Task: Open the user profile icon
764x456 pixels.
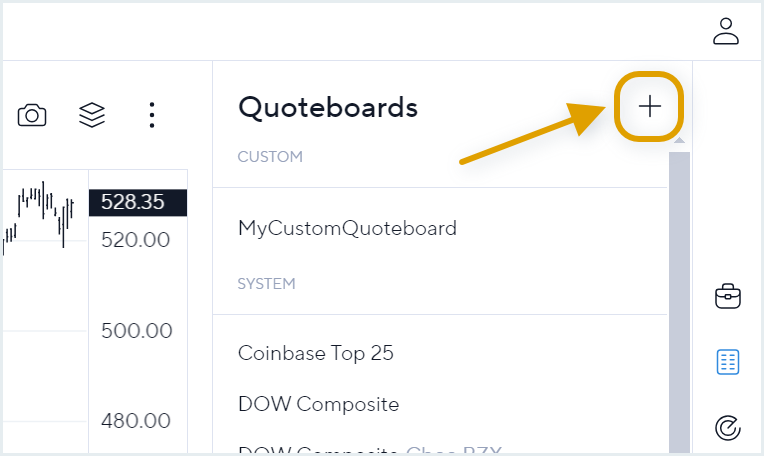Action: coord(726,31)
